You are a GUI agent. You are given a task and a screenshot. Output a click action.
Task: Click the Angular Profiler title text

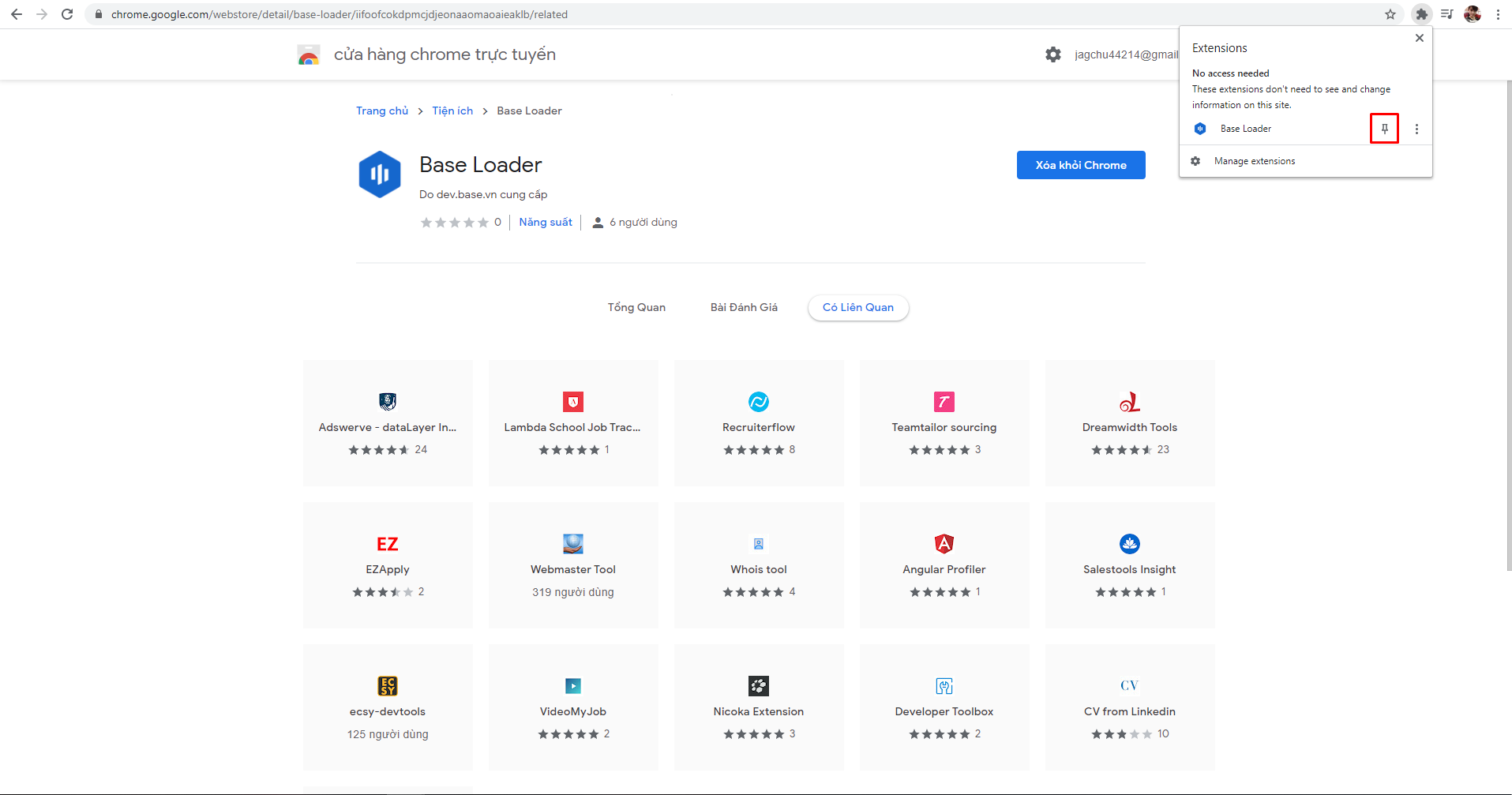click(944, 569)
